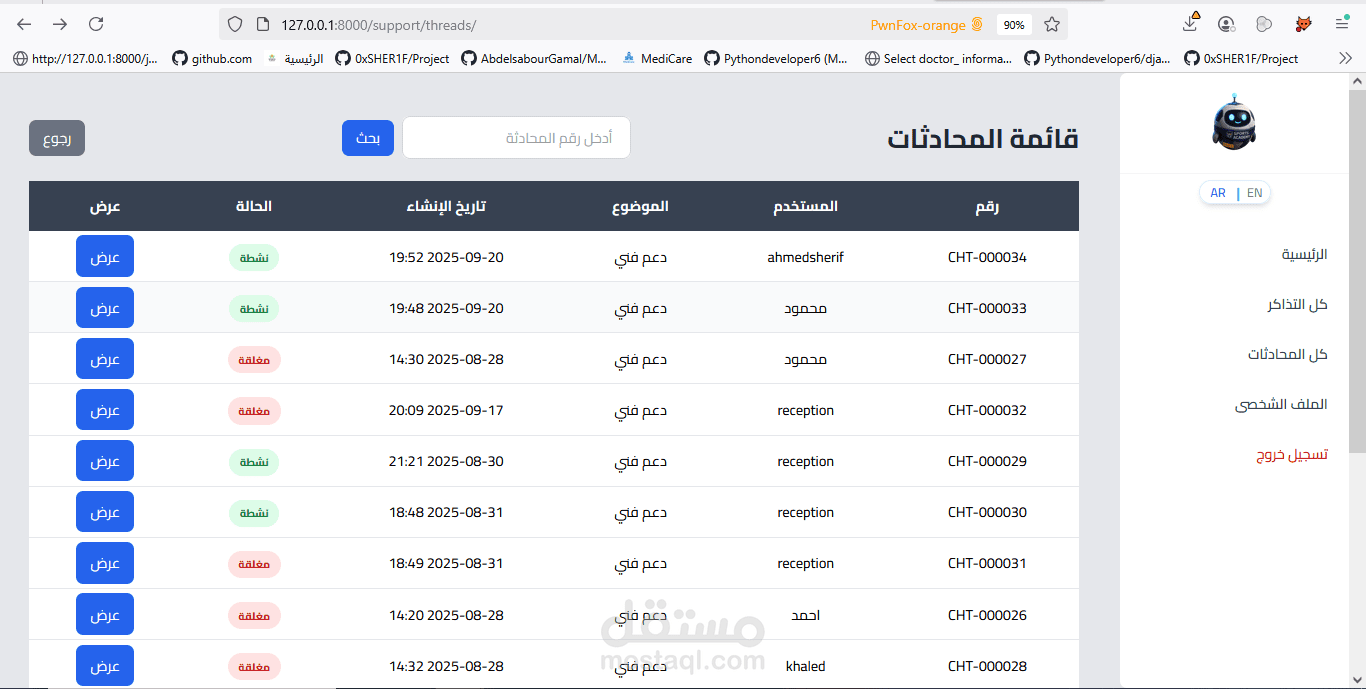Show more bookmarks with the chevron
The image size is (1366, 689).
coord(1345,59)
